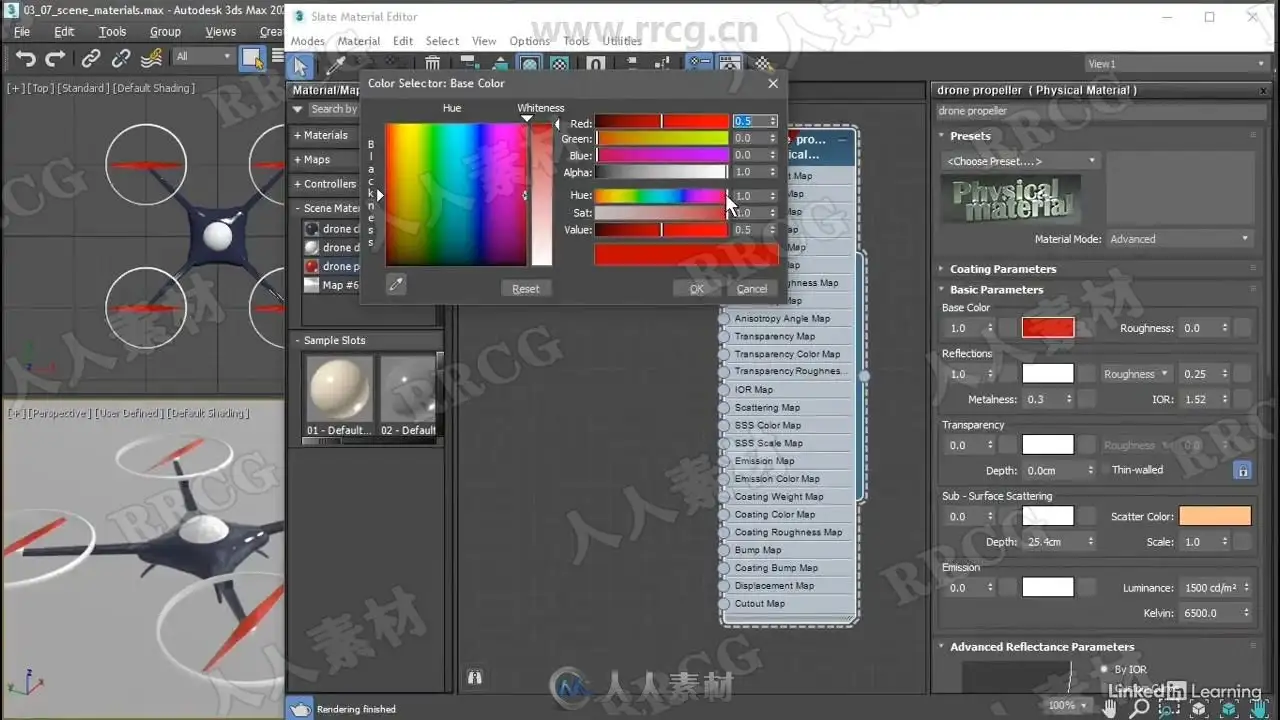Click the Undo arrow in 3ds Max toolbar
This screenshot has height=720, width=1280.
coord(26,59)
